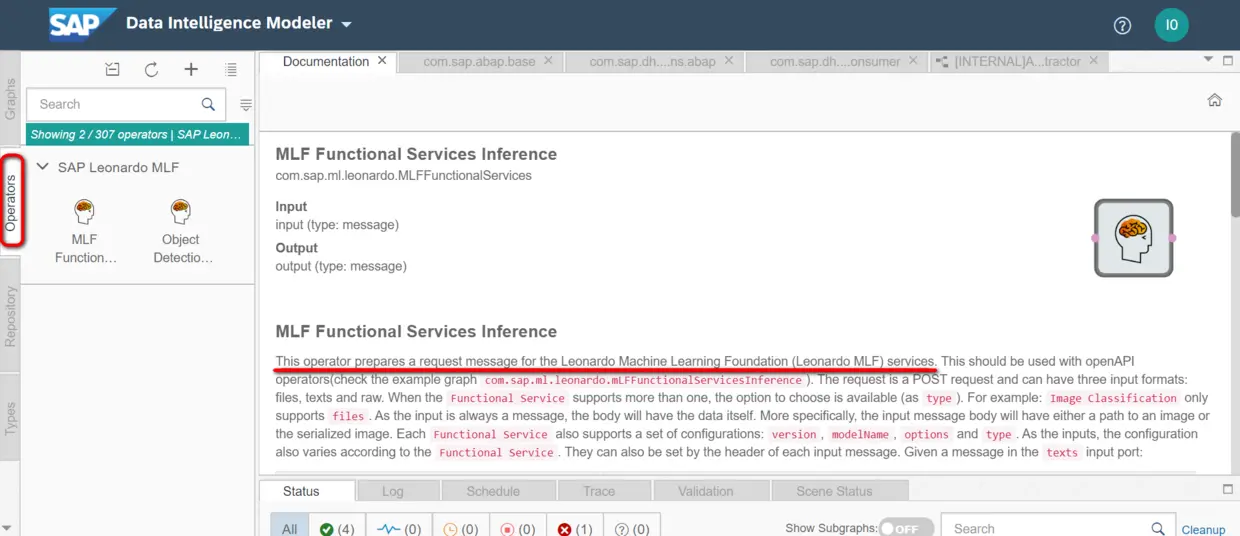
Task: Click 'Showing 2 / 307 operators' filter banner
Action: coord(137,134)
